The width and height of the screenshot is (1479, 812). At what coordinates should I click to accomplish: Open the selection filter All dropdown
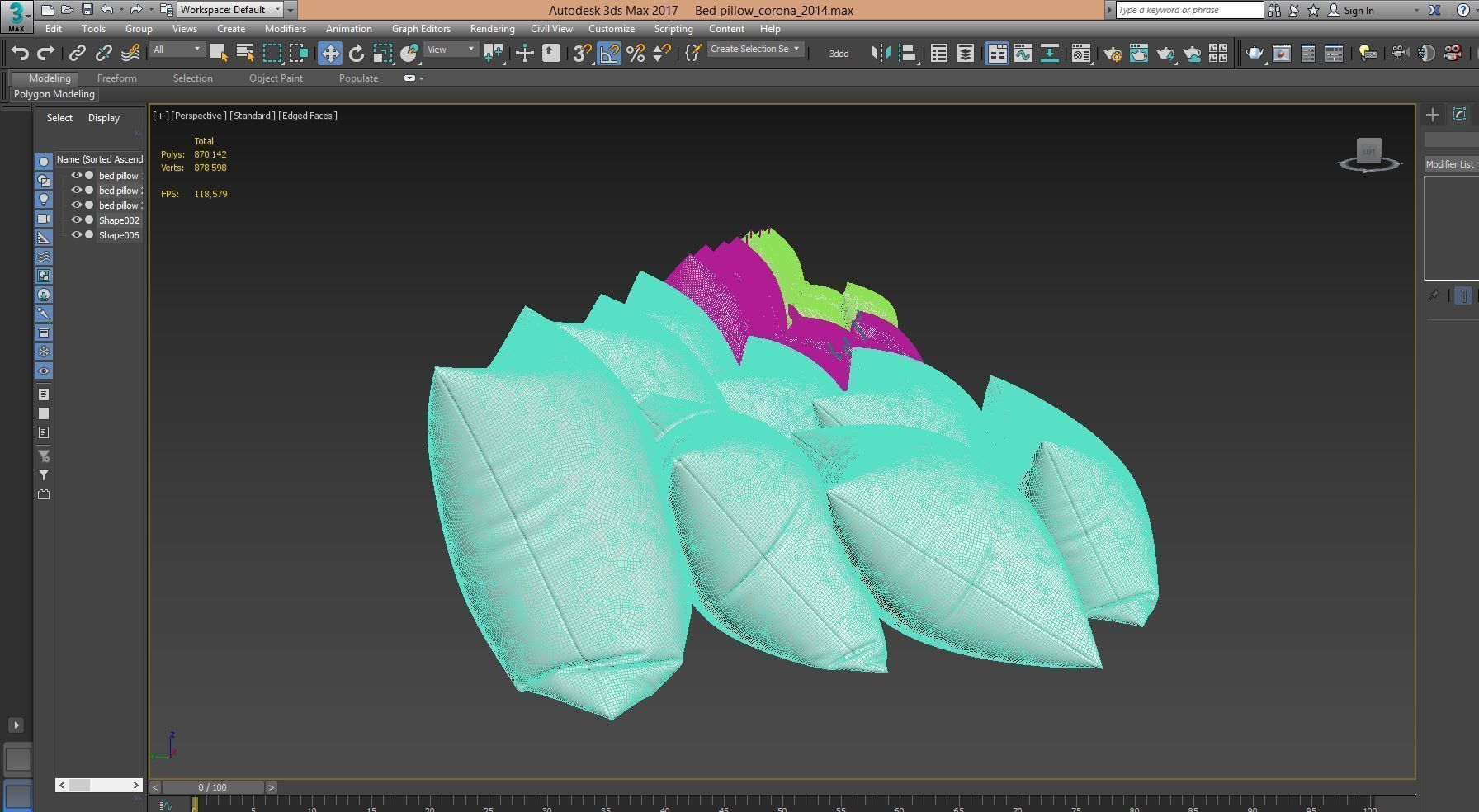177,50
